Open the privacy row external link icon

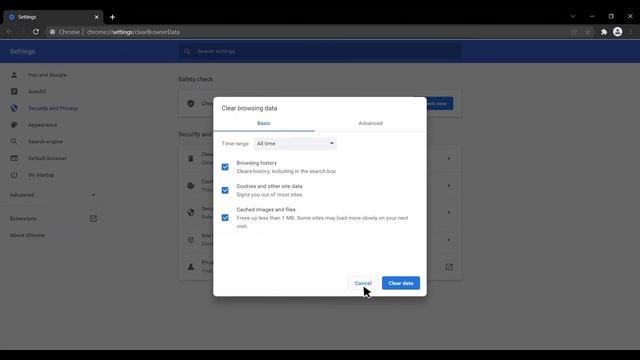[449, 267]
